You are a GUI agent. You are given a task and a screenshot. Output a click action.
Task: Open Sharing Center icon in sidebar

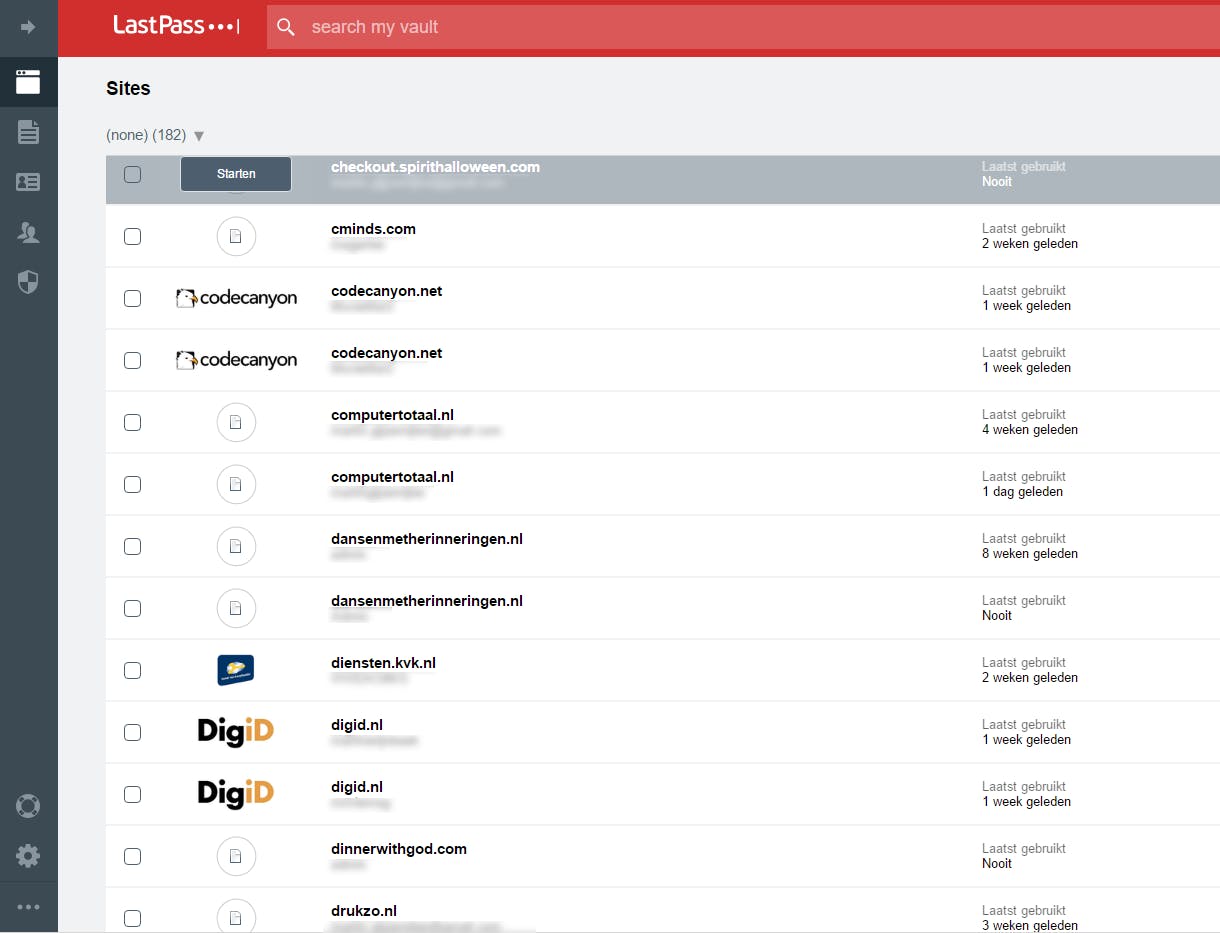click(28, 233)
